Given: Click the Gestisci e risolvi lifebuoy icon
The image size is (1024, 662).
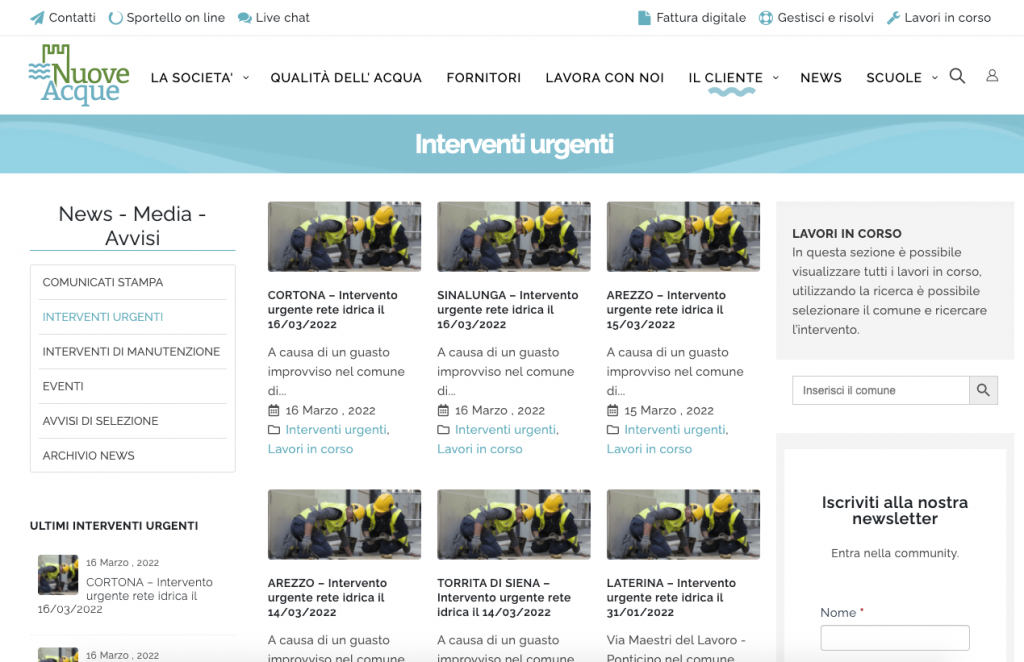Looking at the screenshot, I should pos(766,18).
